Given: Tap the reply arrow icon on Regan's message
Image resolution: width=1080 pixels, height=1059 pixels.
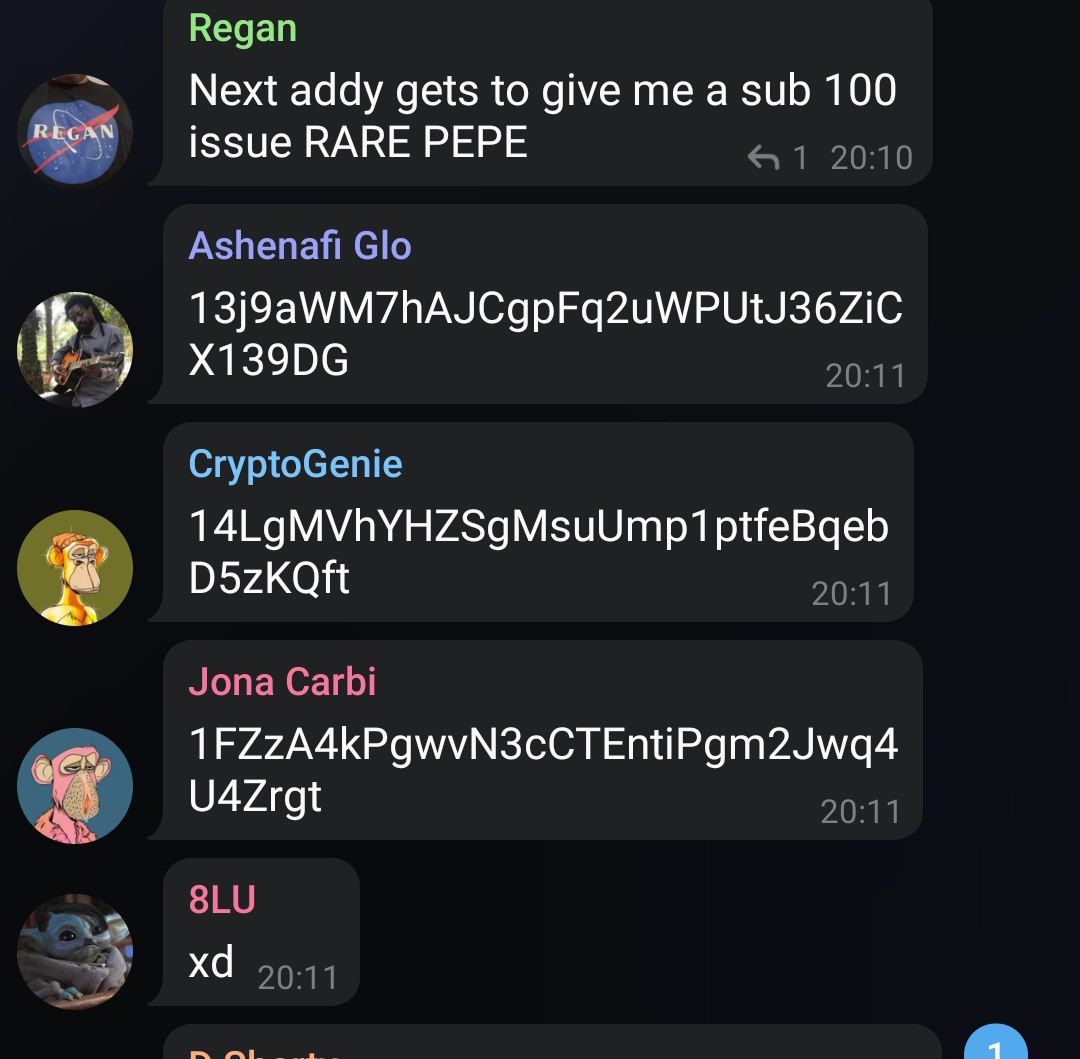Looking at the screenshot, I should click(763, 158).
